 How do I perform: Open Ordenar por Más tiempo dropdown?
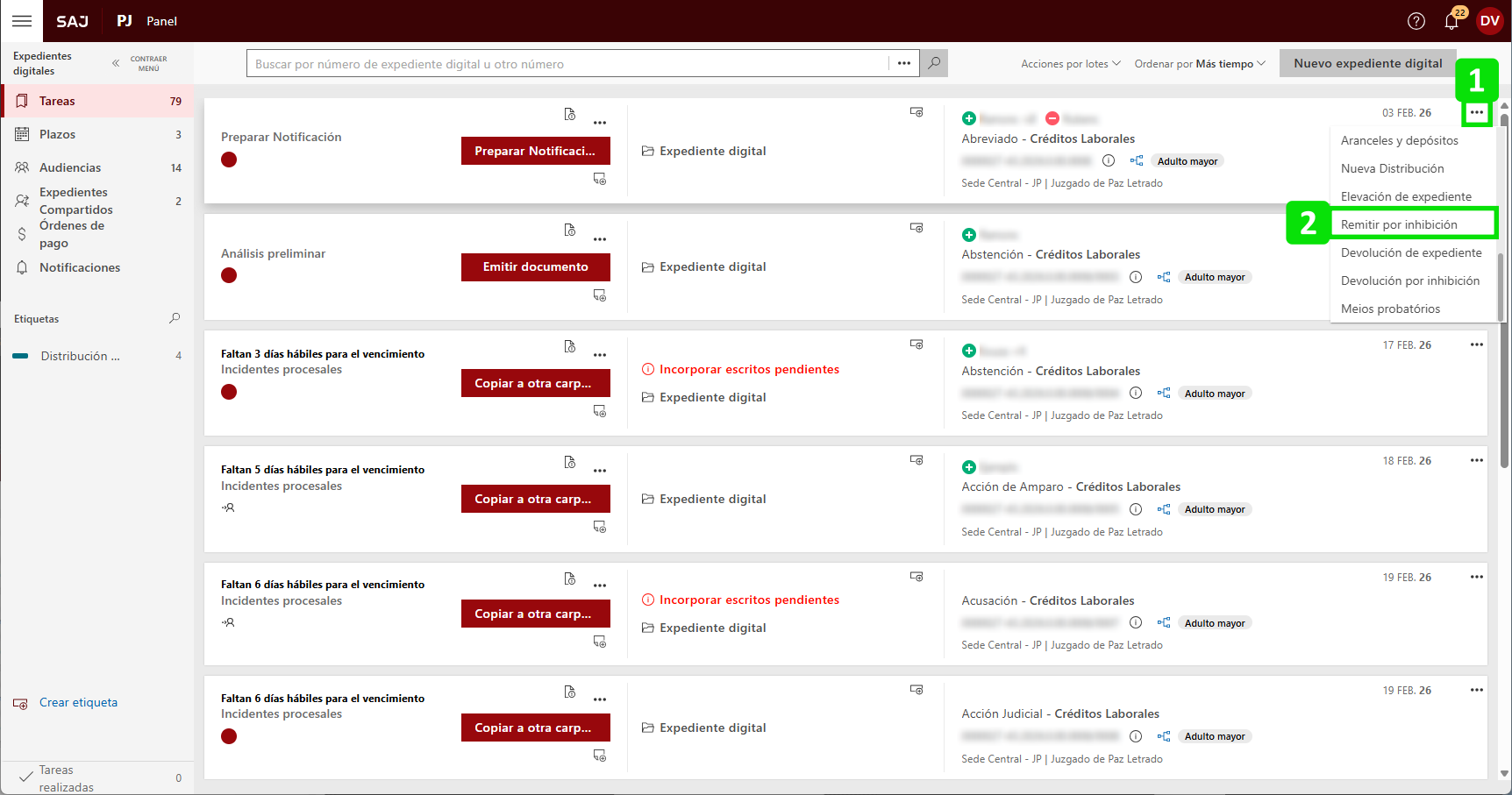(x=1199, y=64)
